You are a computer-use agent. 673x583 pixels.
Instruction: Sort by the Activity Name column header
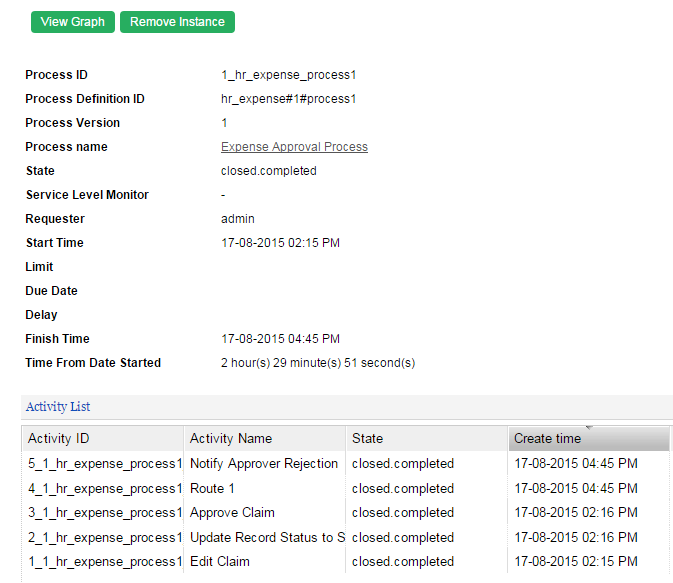(231, 438)
